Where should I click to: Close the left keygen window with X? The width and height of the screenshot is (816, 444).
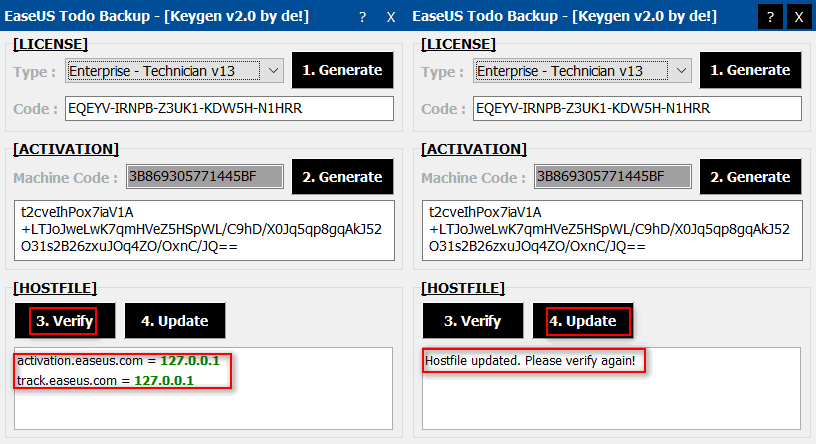[x=391, y=17]
